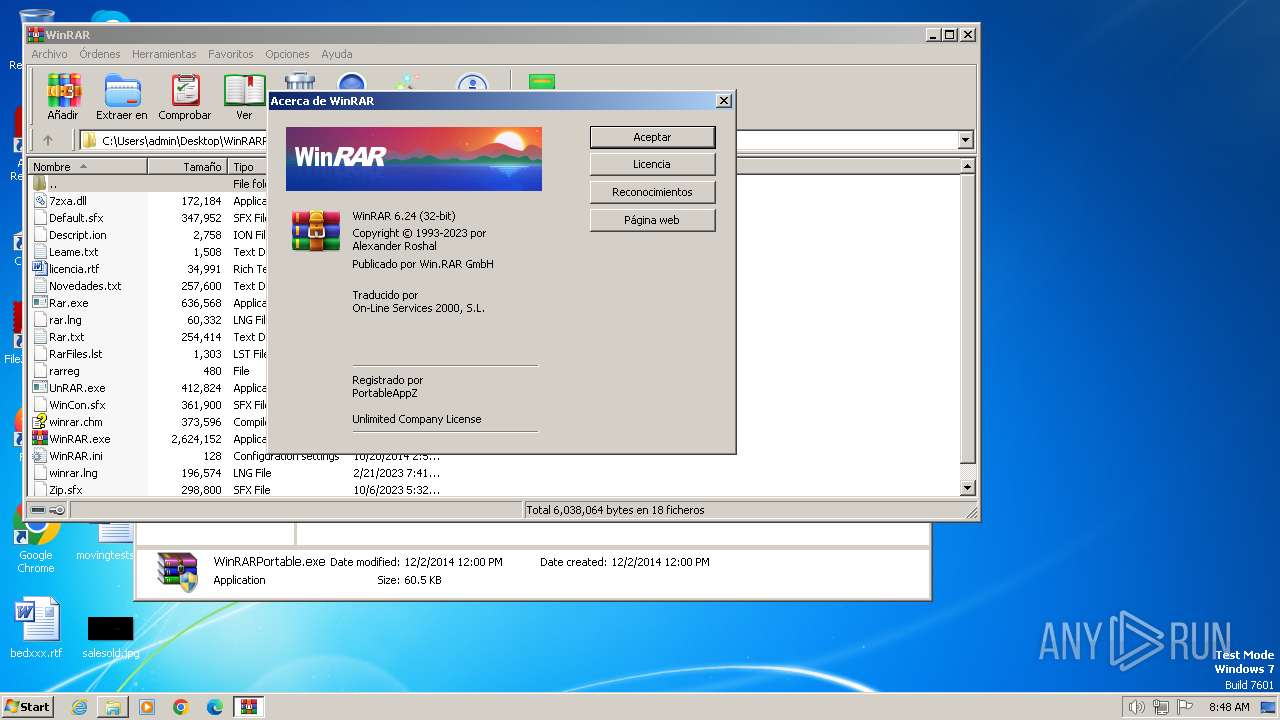The width and height of the screenshot is (1280, 720).
Task: Click the Añadir toolbar icon
Action: 64,91
